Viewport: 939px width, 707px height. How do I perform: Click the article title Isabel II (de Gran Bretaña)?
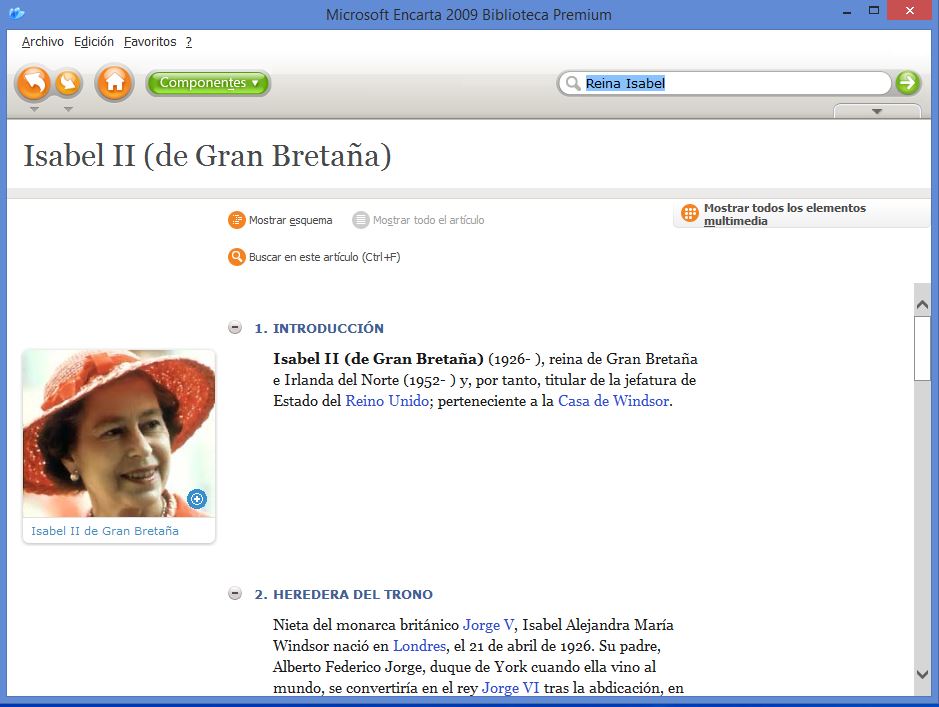[x=207, y=156]
